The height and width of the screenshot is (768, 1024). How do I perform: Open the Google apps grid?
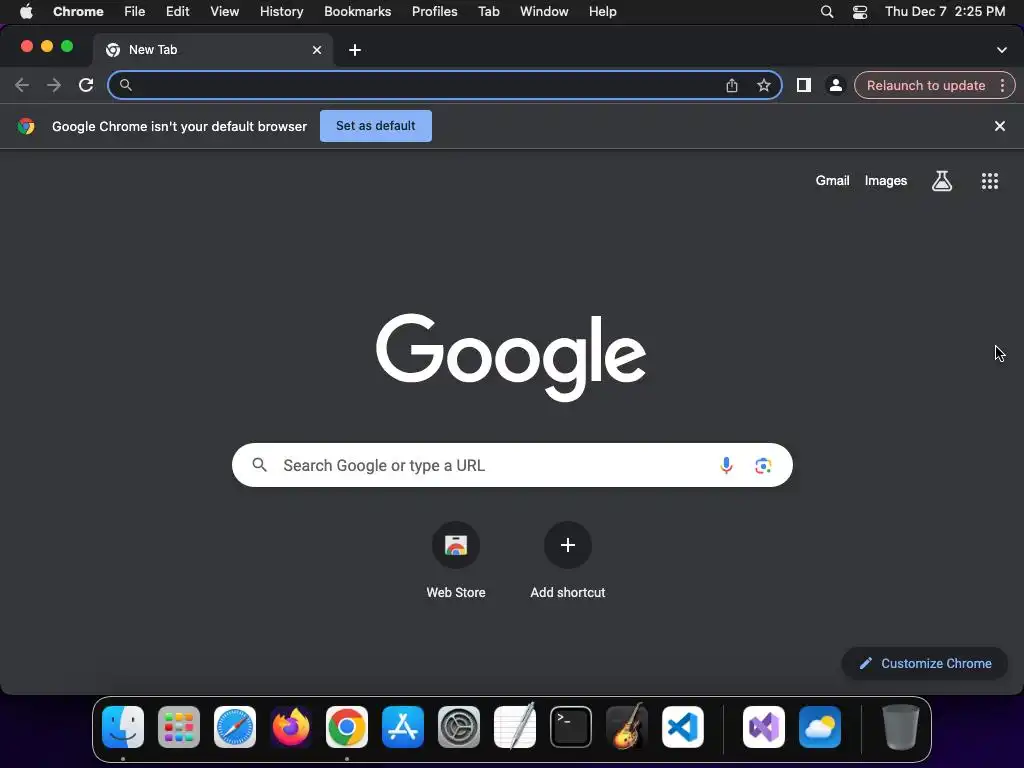click(x=989, y=181)
